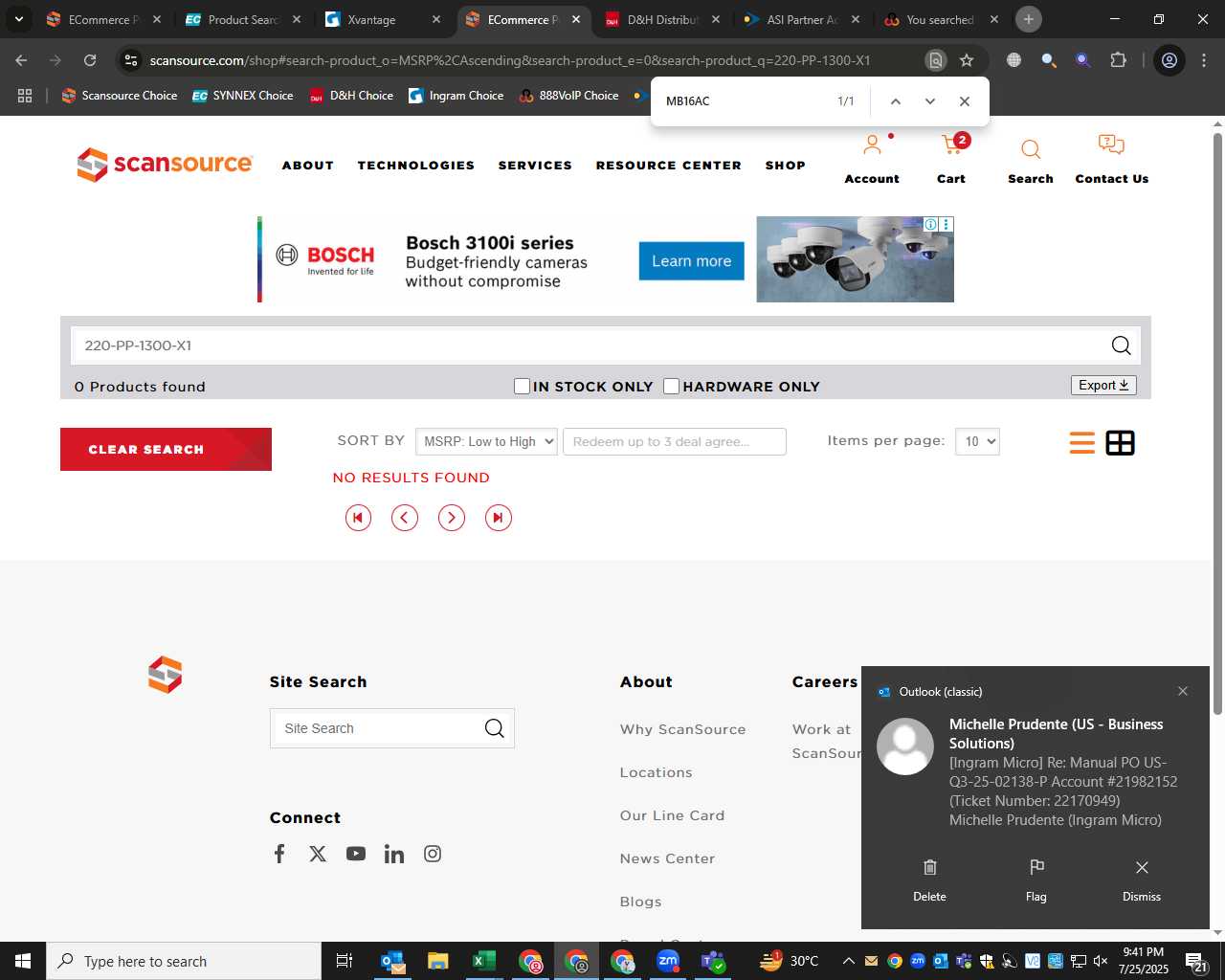Click the CLEAR SEARCH button
This screenshot has height=980, width=1225.
coord(166,449)
